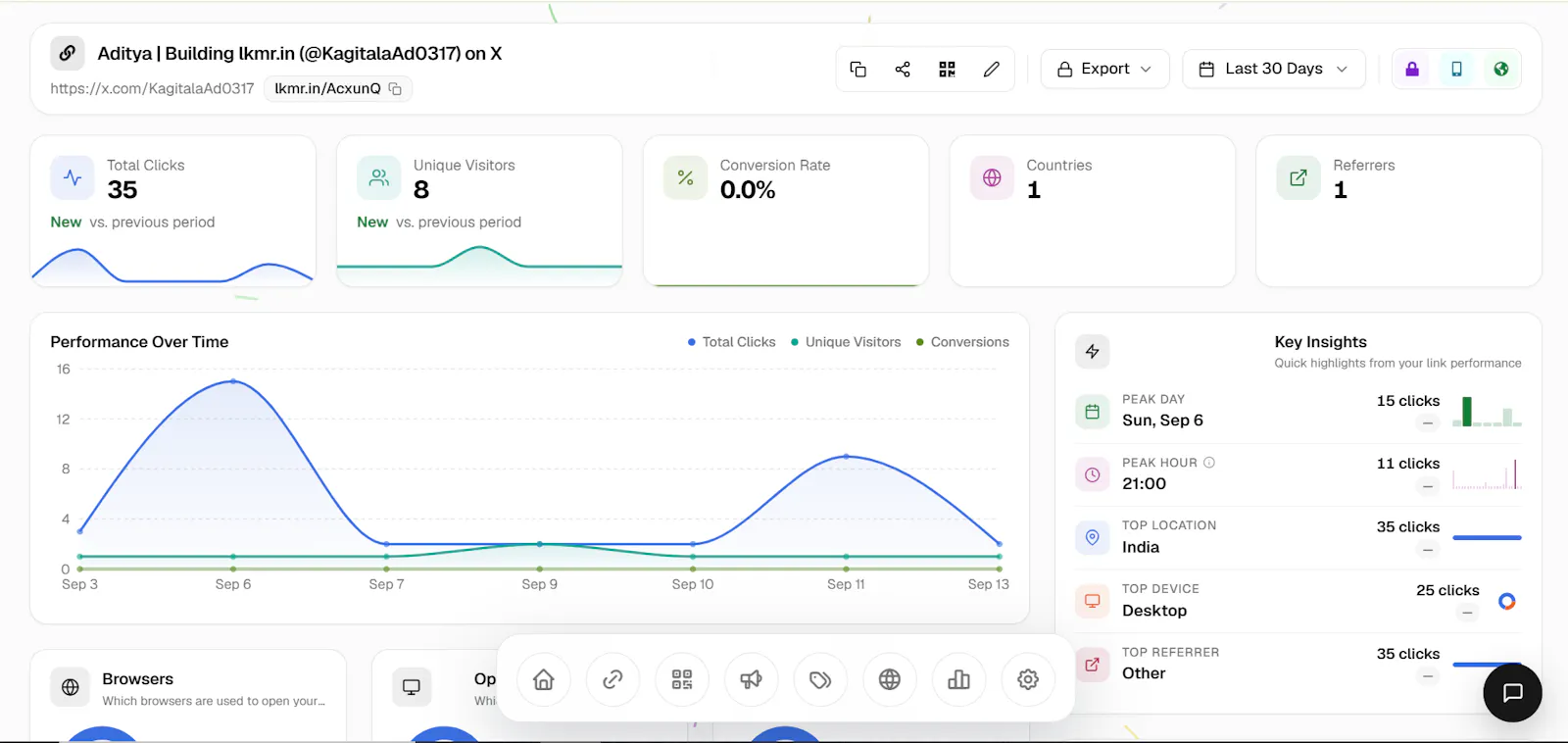The image size is (1568, 743).
Task: Click the Conversion Rate 0.0% value
Action: 748,190
